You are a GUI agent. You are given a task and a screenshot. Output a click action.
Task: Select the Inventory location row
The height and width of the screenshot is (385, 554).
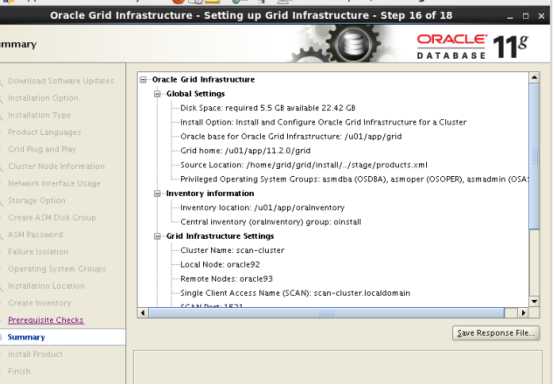[262, 208]
